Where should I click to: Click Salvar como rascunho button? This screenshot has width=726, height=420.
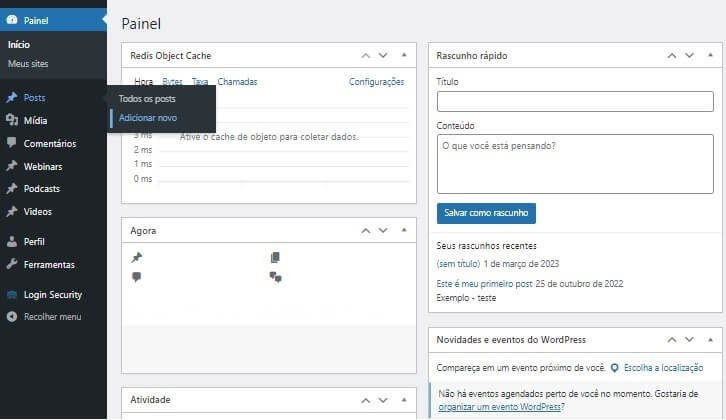(486, 213)
